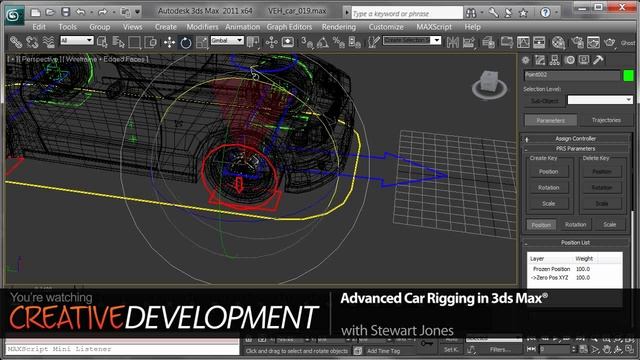Click Create Key Scale button
Image resolution: width=640 pixels, height=360 pixels.
pos(549,204)
